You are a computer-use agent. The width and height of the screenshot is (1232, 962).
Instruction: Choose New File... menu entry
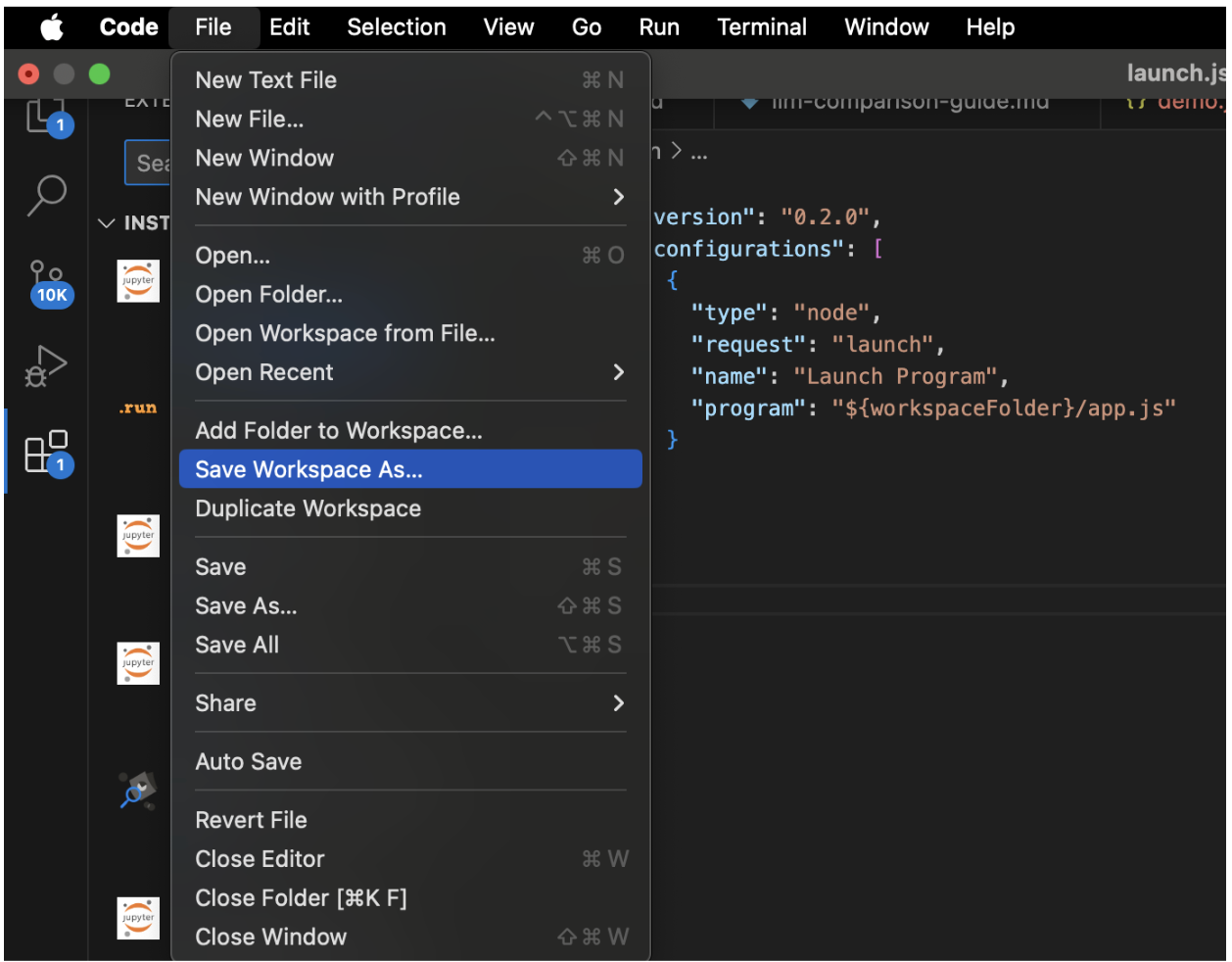point(410,120)
